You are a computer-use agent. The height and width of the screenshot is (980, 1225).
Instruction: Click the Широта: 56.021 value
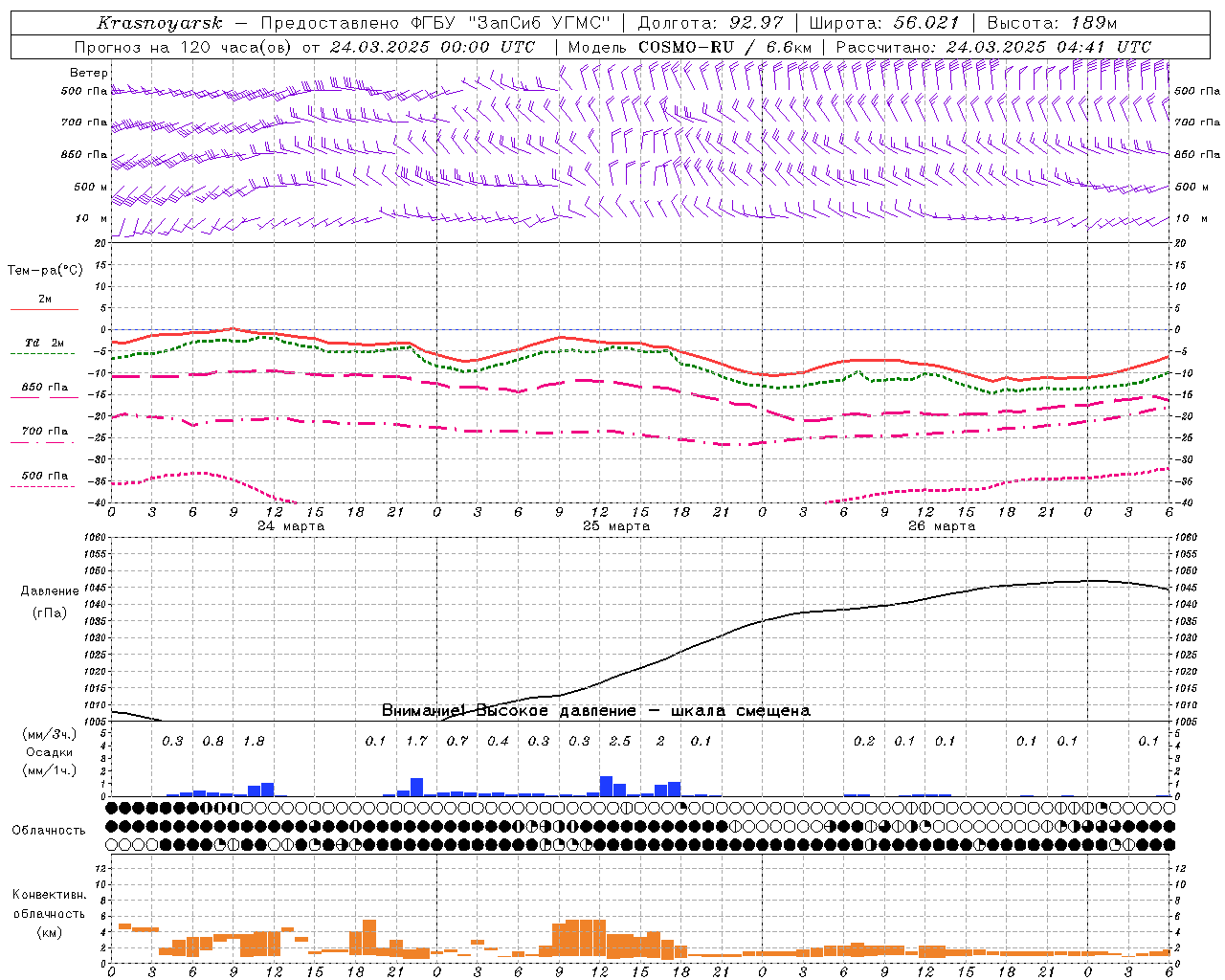tap(884, 23)
